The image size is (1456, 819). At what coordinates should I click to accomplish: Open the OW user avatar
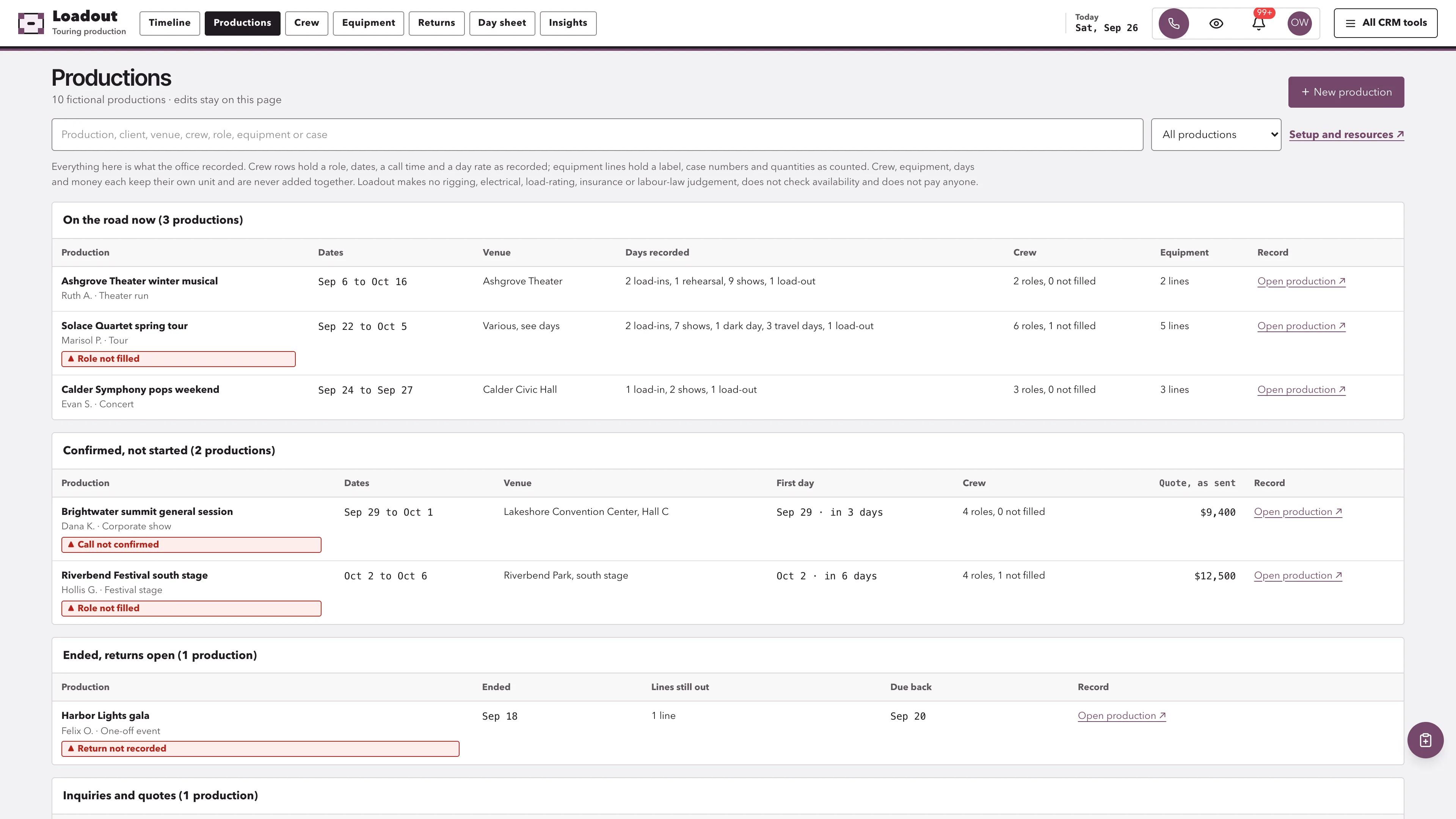tap(1299, 23)
